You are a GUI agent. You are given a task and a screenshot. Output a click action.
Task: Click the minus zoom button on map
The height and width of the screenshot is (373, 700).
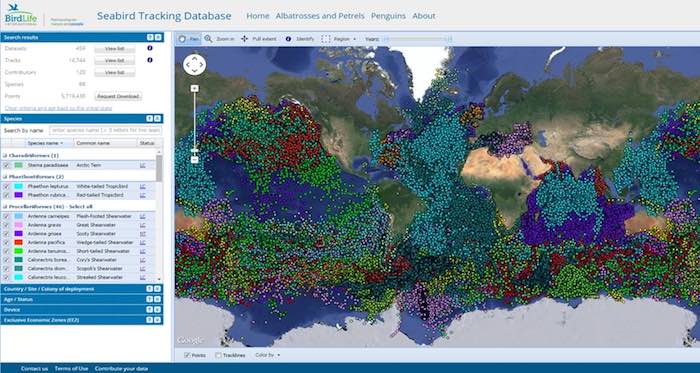(x=195, y=159)
